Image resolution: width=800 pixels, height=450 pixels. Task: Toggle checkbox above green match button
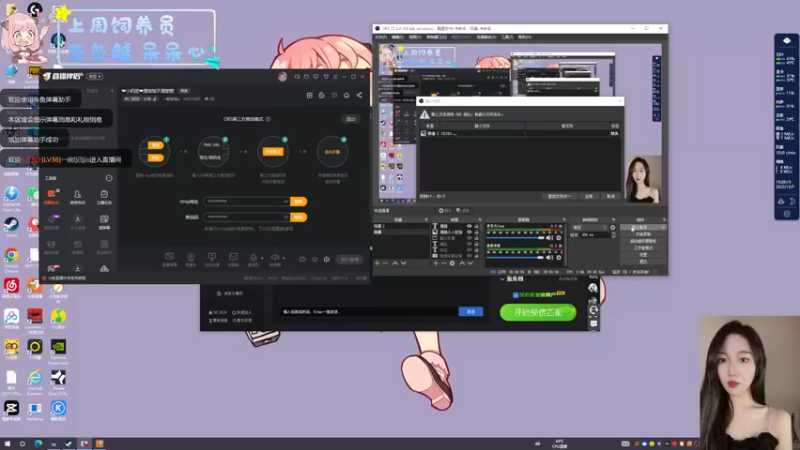(515, 295)
